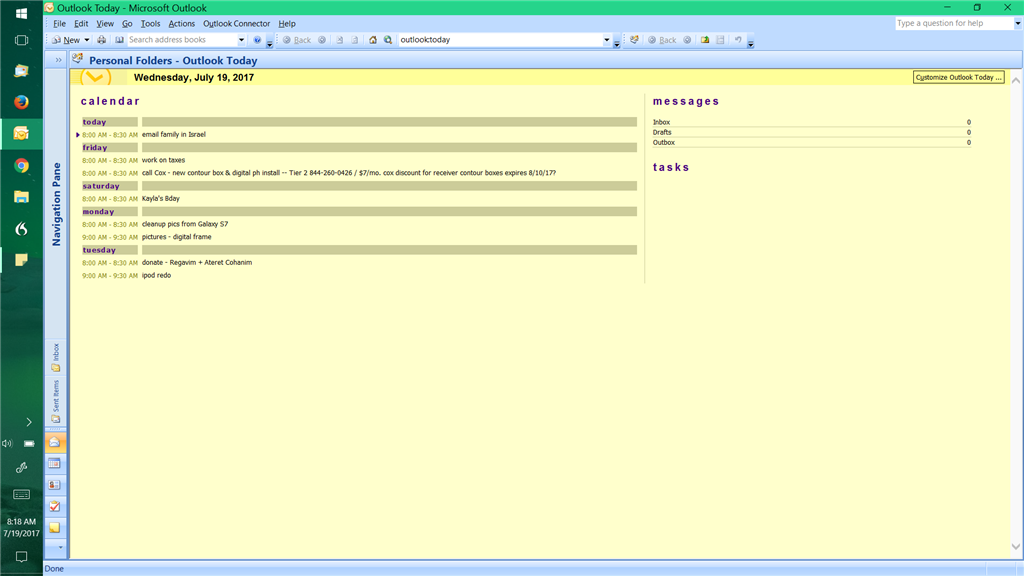Screen dimensions: 1024x576
Task: Open the Help menu
Action: pos(287,24)
